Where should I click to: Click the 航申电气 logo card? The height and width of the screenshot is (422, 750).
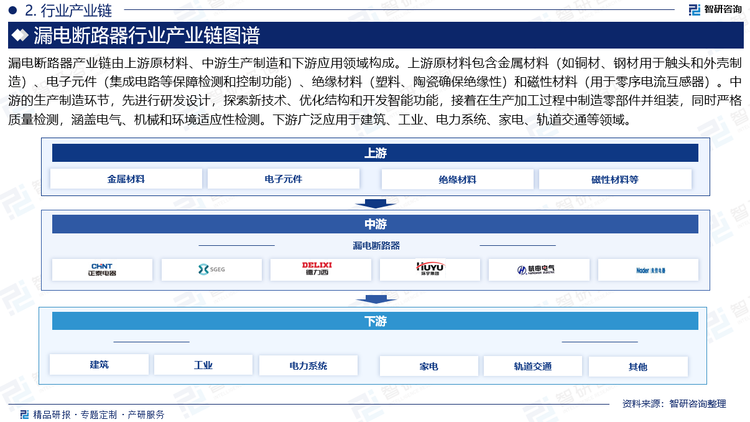pos(539,269)
